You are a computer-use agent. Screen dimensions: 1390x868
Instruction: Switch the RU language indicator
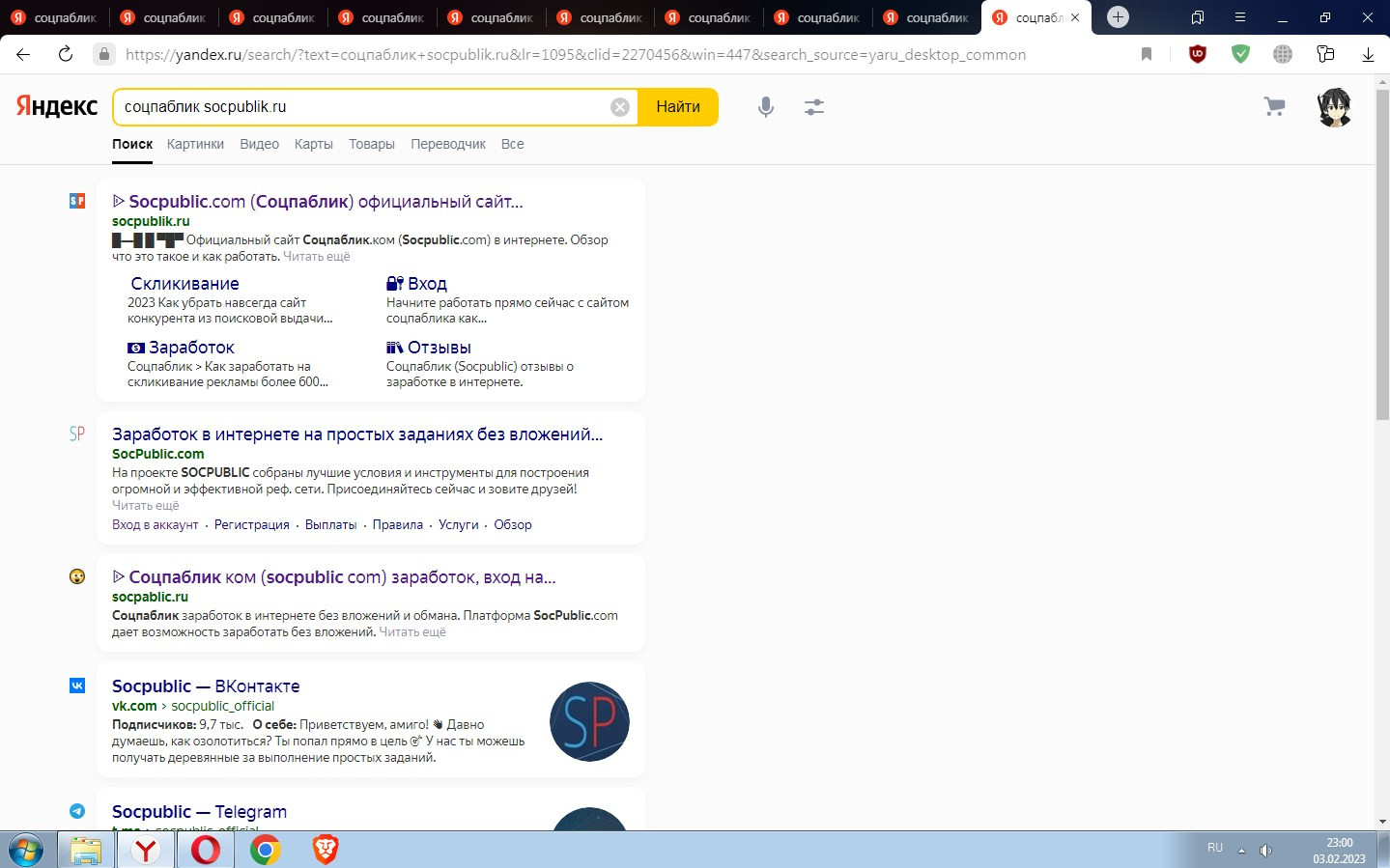tap(1215, 848)
